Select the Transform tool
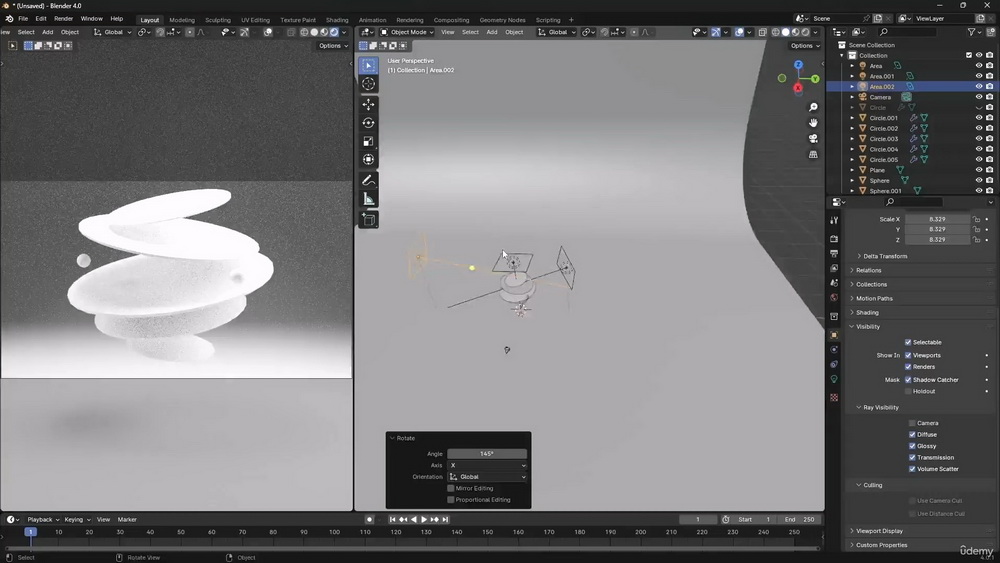This screenshot has width=1000, height=563. point(369,159)
